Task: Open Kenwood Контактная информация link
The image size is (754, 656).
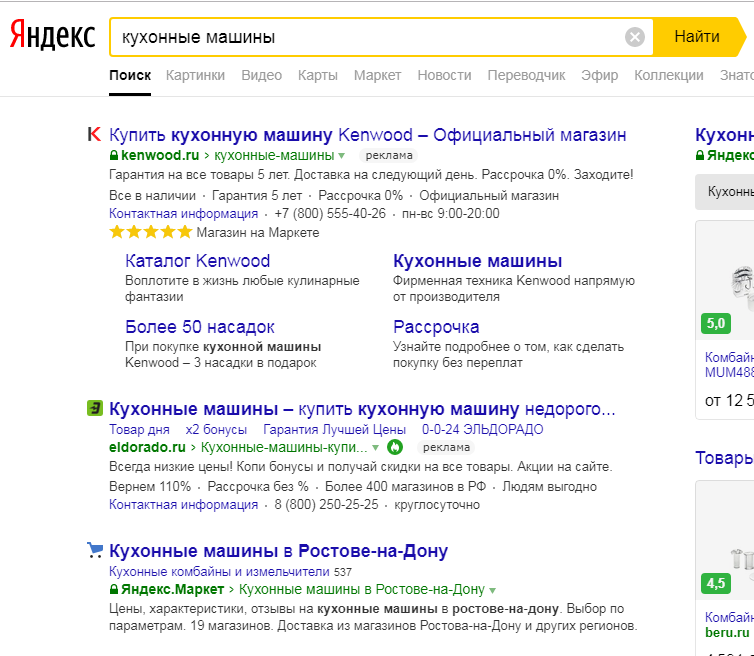Action: pos(184,214)
